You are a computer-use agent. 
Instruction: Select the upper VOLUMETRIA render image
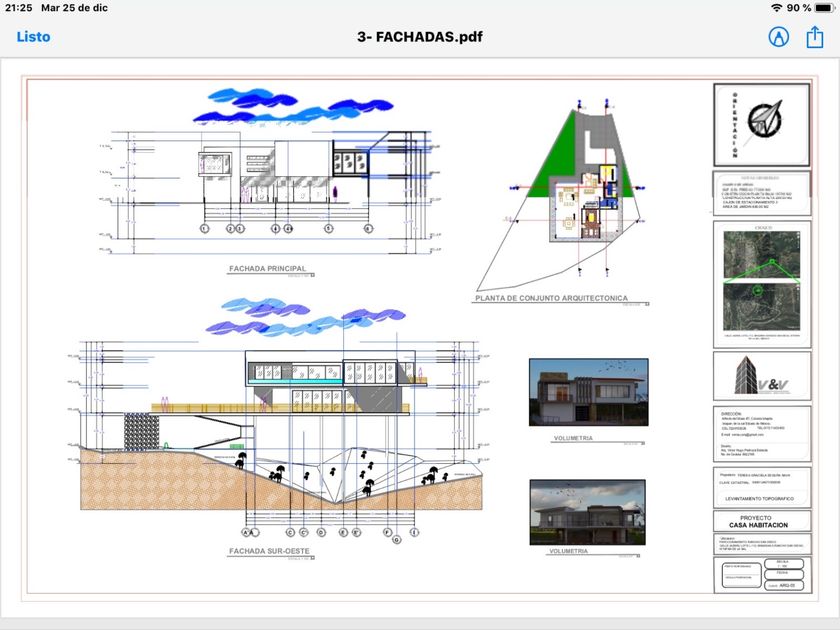(589, 392)
